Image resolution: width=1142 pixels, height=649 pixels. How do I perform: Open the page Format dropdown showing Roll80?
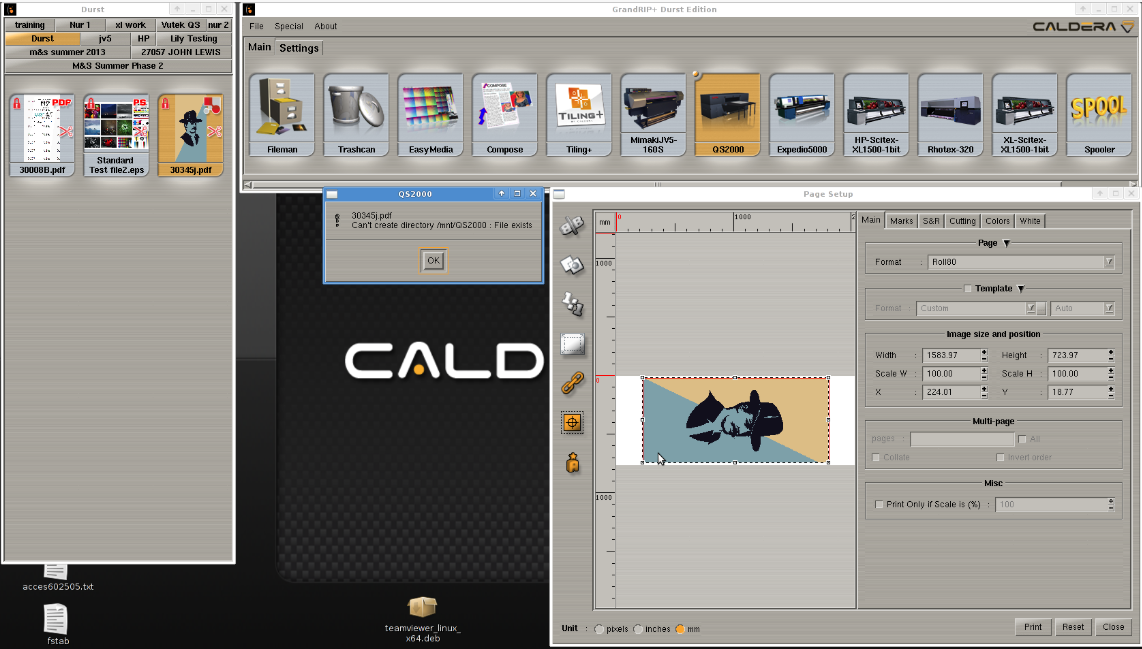pos(1020,262)
